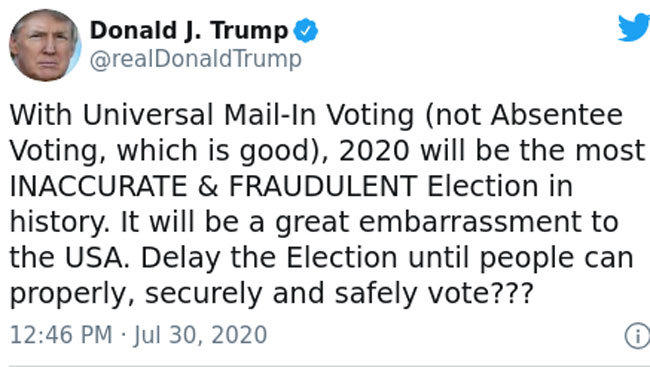This screenshot has width=650, height=367.
Task: Click the words Delay the Election
Action: [x=269, y=258]
